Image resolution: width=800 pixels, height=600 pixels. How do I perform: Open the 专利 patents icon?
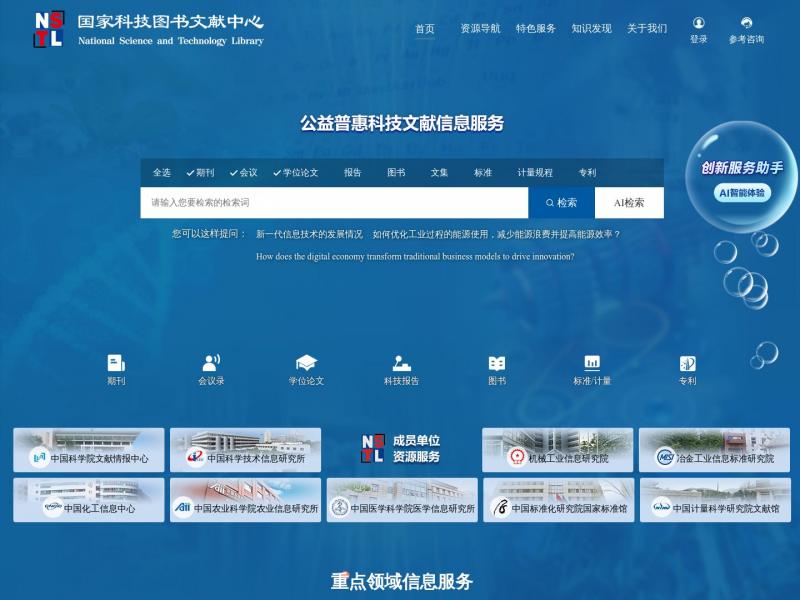click(688, 363)
